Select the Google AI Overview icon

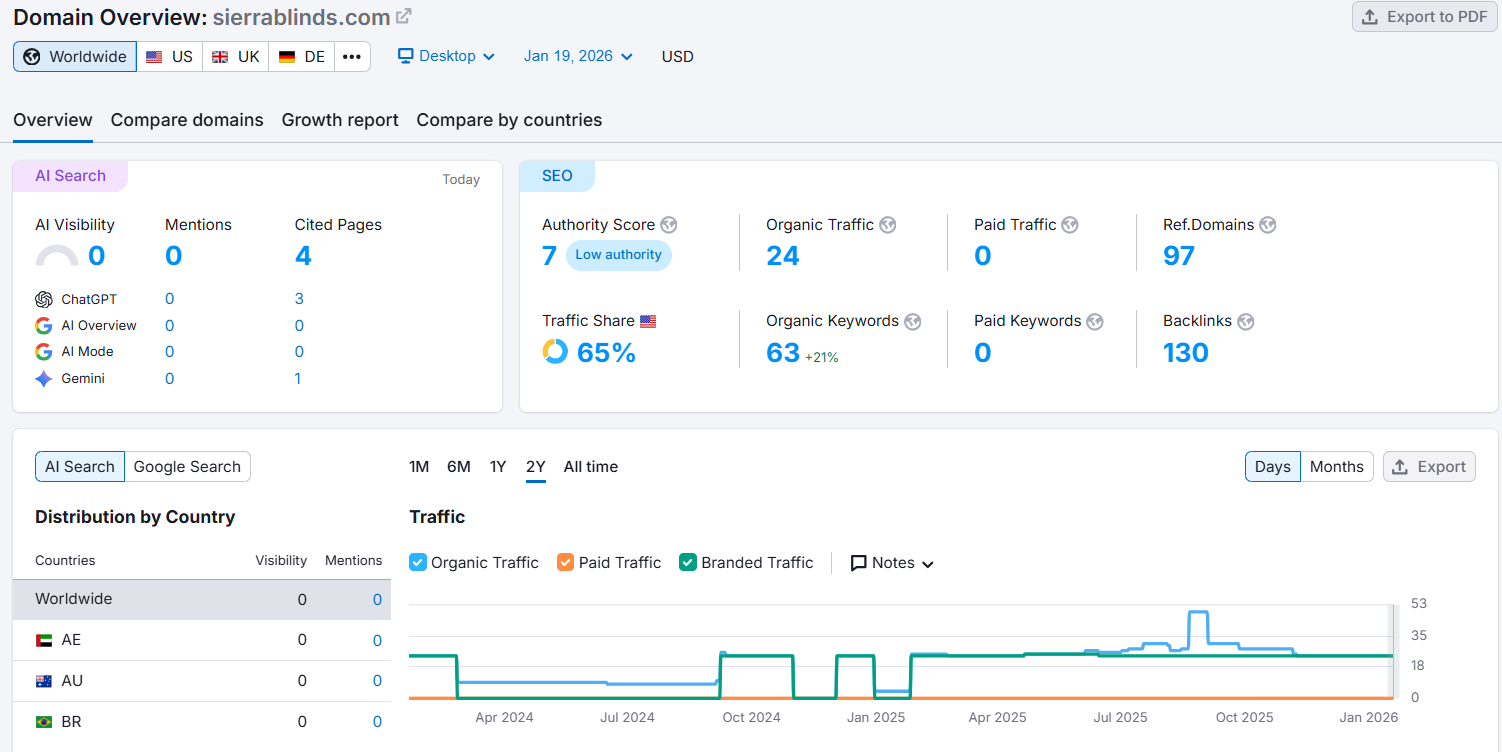45,325
